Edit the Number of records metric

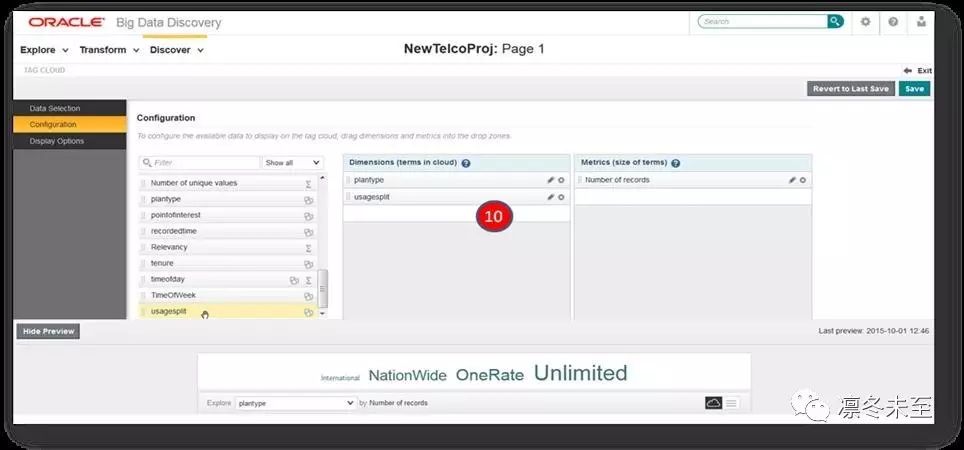[x=792, y=180]
